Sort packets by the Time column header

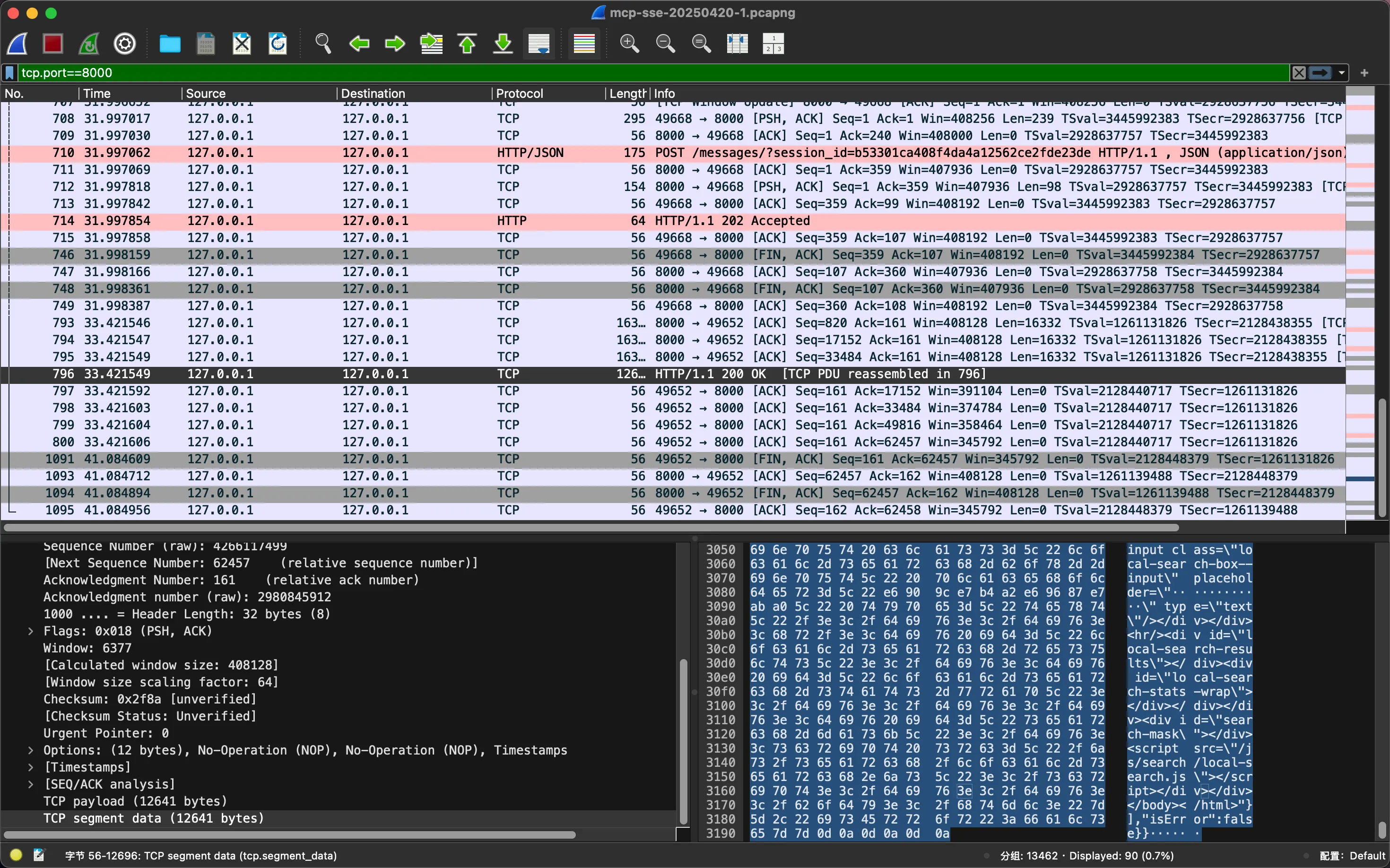point(96,94)
